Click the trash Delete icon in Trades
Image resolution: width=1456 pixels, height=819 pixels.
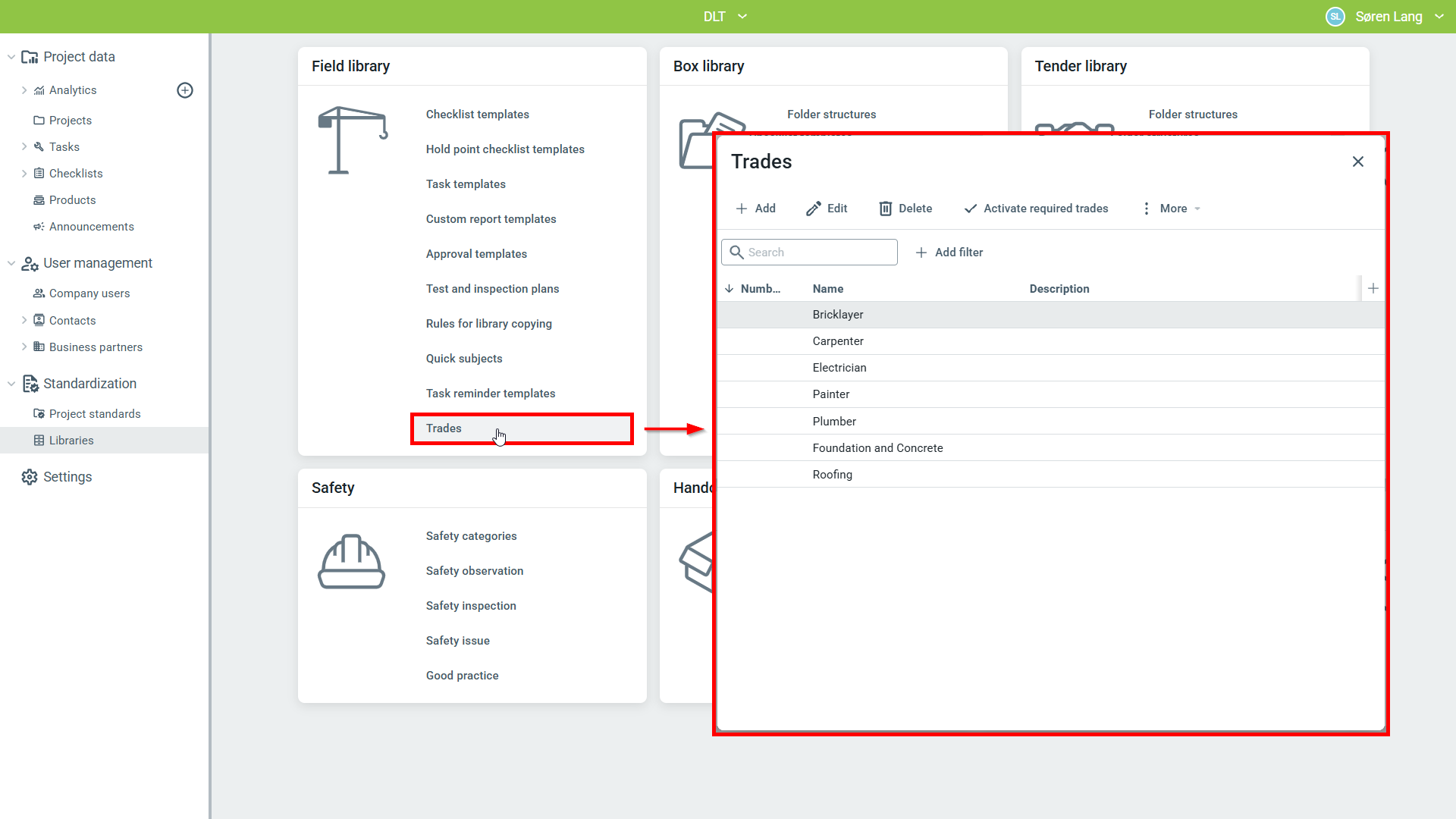pos(885,209)
